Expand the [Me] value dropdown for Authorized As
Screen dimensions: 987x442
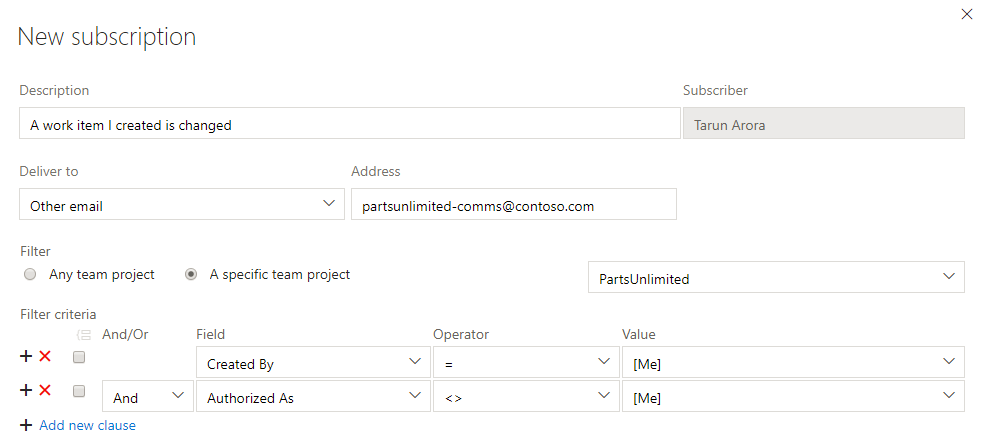pyautogui.click(x=793, y=395)
